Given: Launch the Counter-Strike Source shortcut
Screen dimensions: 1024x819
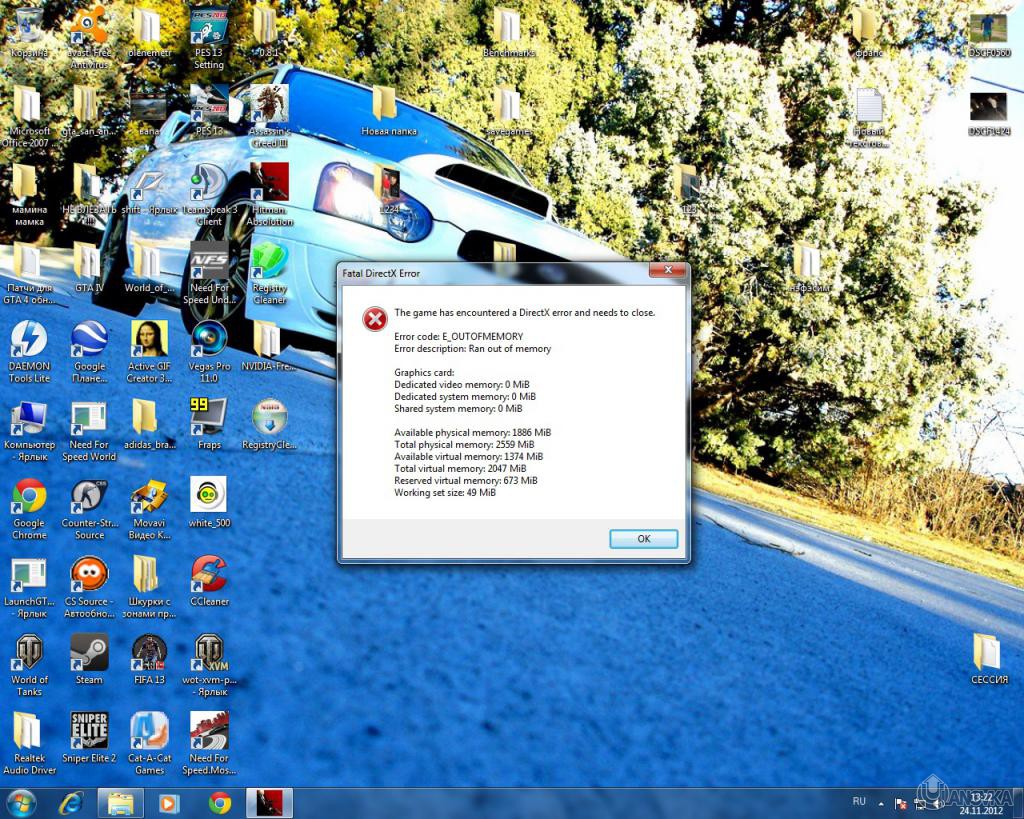Looking at the screenshot, I should (x=89, y=508).
